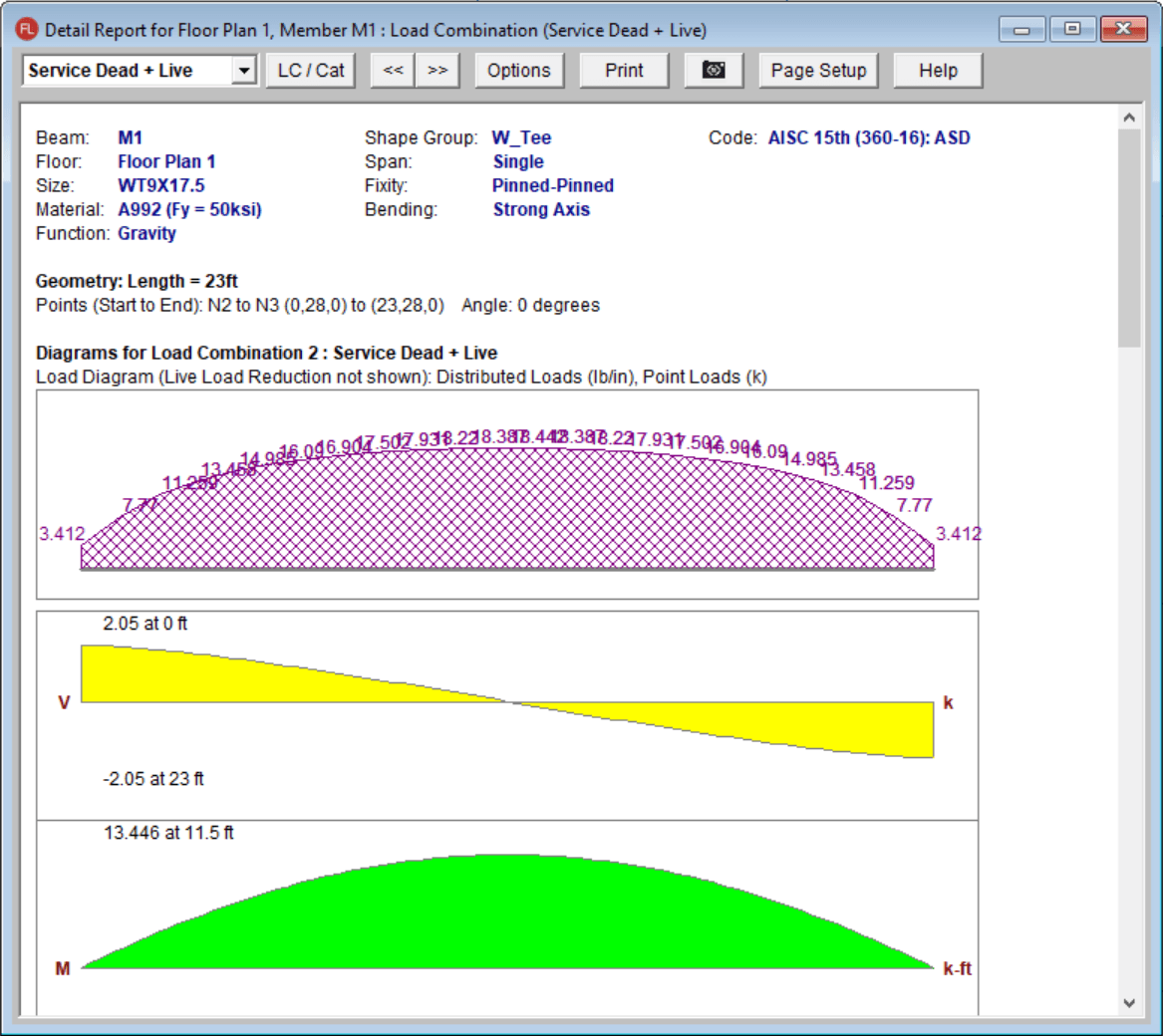Click the FL application icon in title bar
1163x1036 pixels.
(27, 30)
